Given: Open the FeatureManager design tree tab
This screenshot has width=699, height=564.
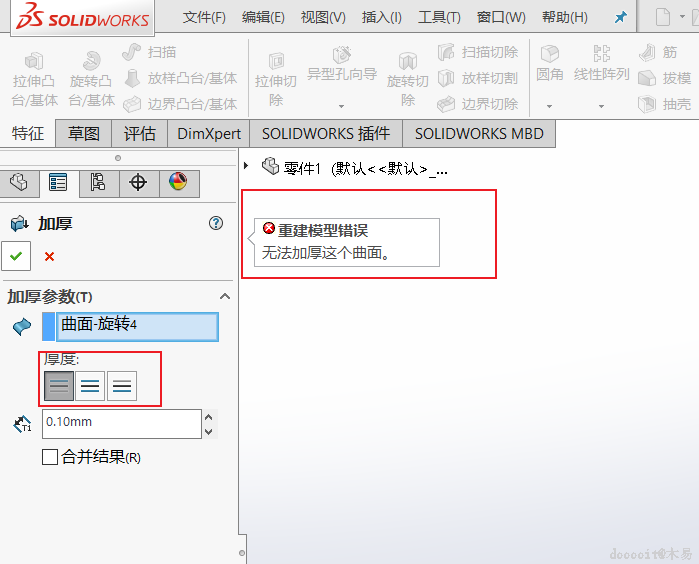Looking at the screenshot, I should pos(19,183).
